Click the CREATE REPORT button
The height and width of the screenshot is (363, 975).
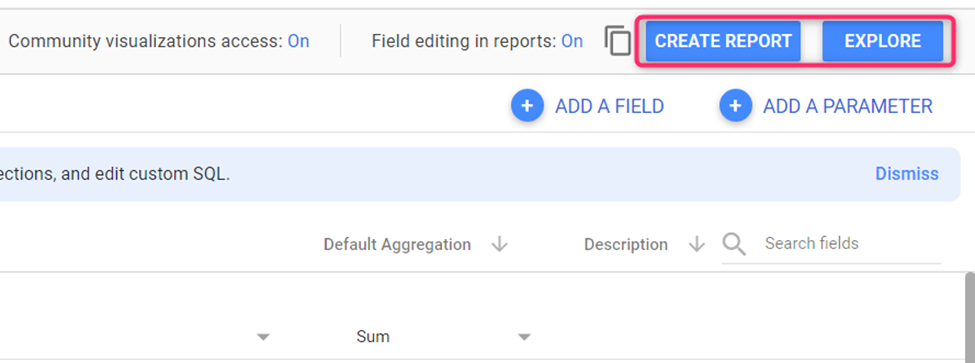tap(723, 41)
